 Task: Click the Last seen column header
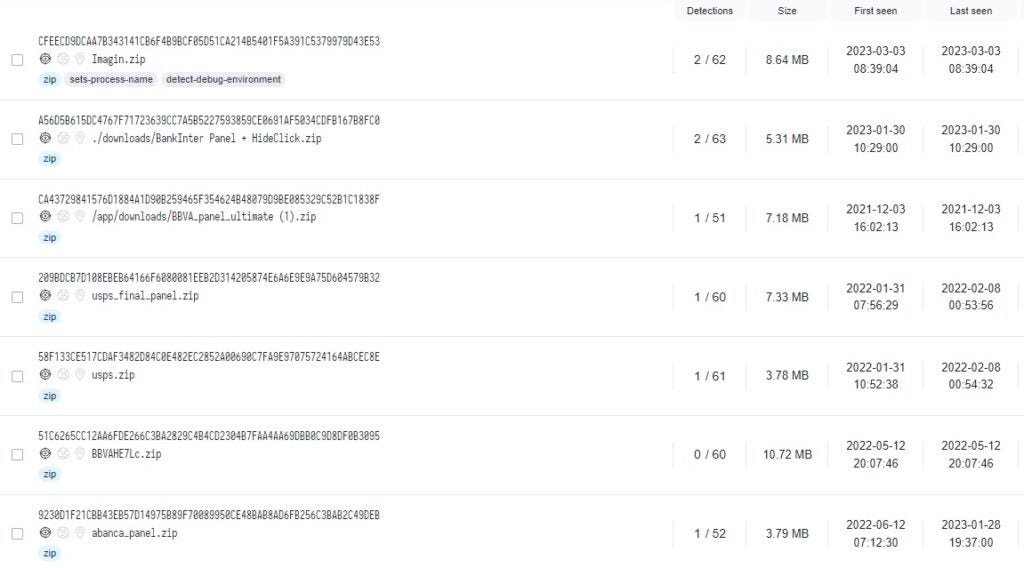970,11
